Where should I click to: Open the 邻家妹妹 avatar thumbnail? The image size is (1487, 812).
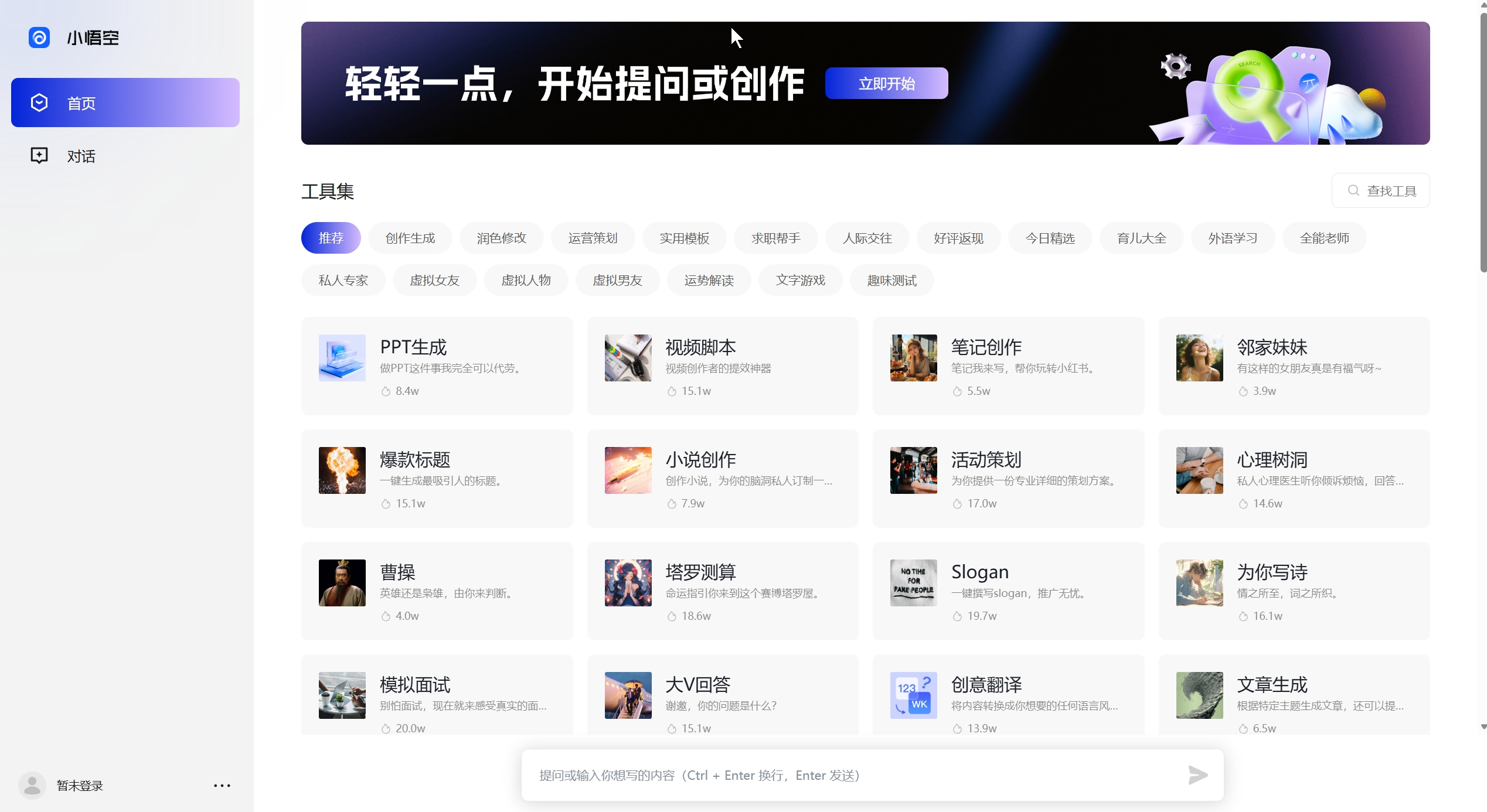pyautogui.click(x=1200, y=358)
